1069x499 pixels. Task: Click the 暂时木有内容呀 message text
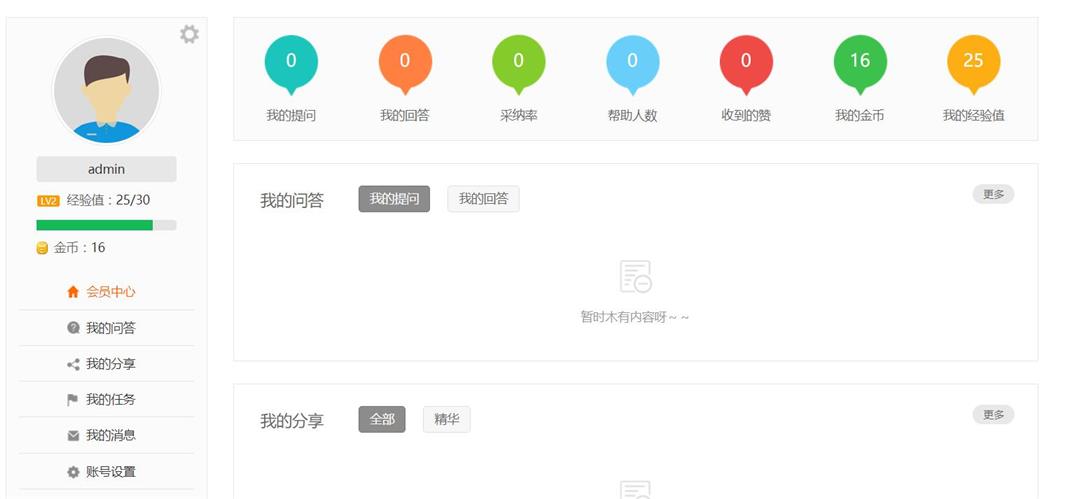[635, 317]
